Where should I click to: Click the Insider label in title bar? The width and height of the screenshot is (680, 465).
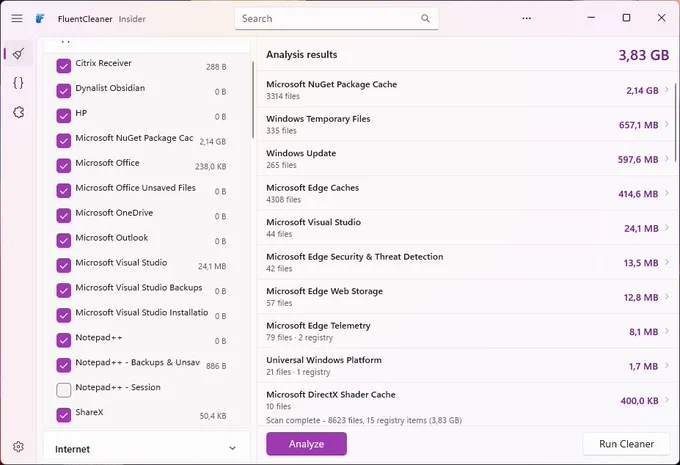click(x=132, y=19)
